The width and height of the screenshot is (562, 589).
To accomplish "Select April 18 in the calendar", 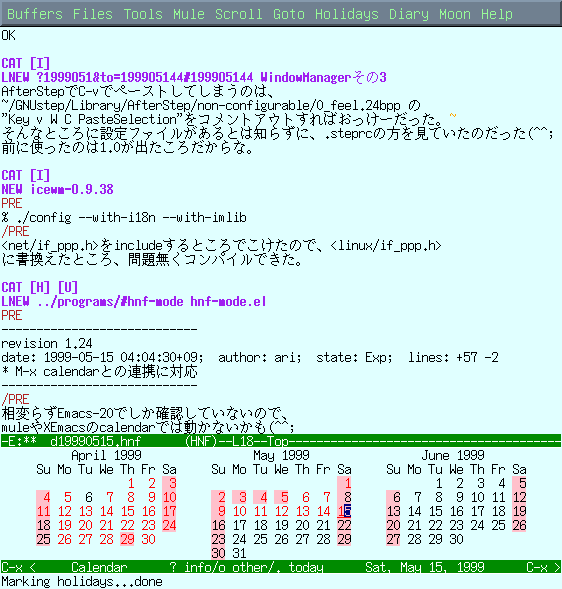I will 43,525.
